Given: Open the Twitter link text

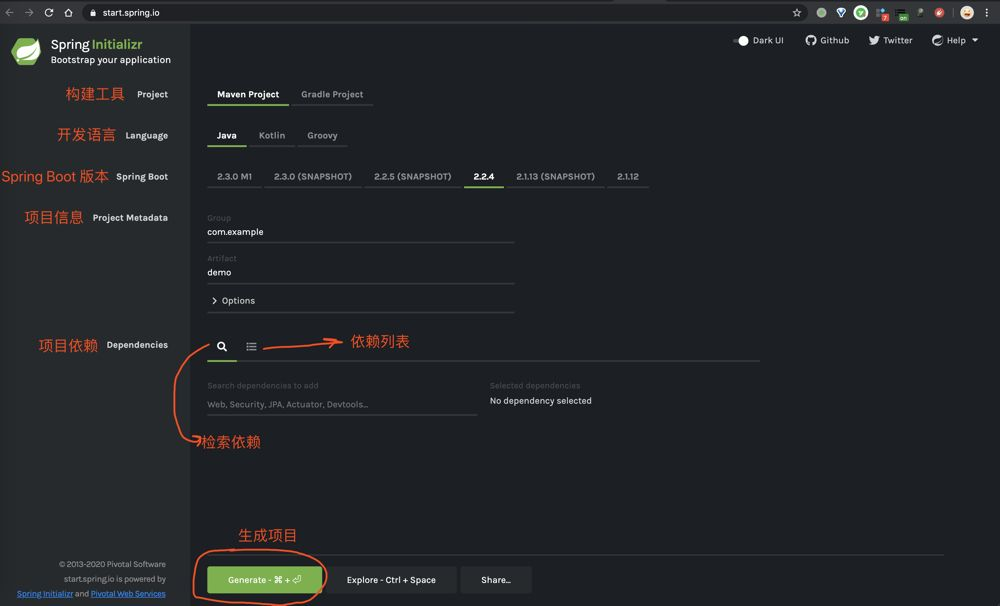Looking at the screenshot, I should 897,40.
